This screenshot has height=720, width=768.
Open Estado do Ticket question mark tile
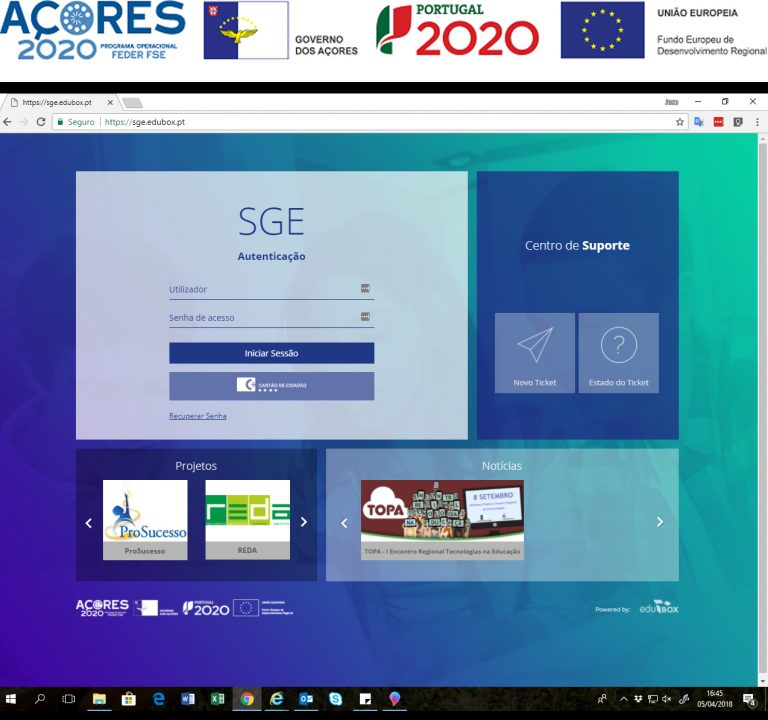click(x=618, y=345)
